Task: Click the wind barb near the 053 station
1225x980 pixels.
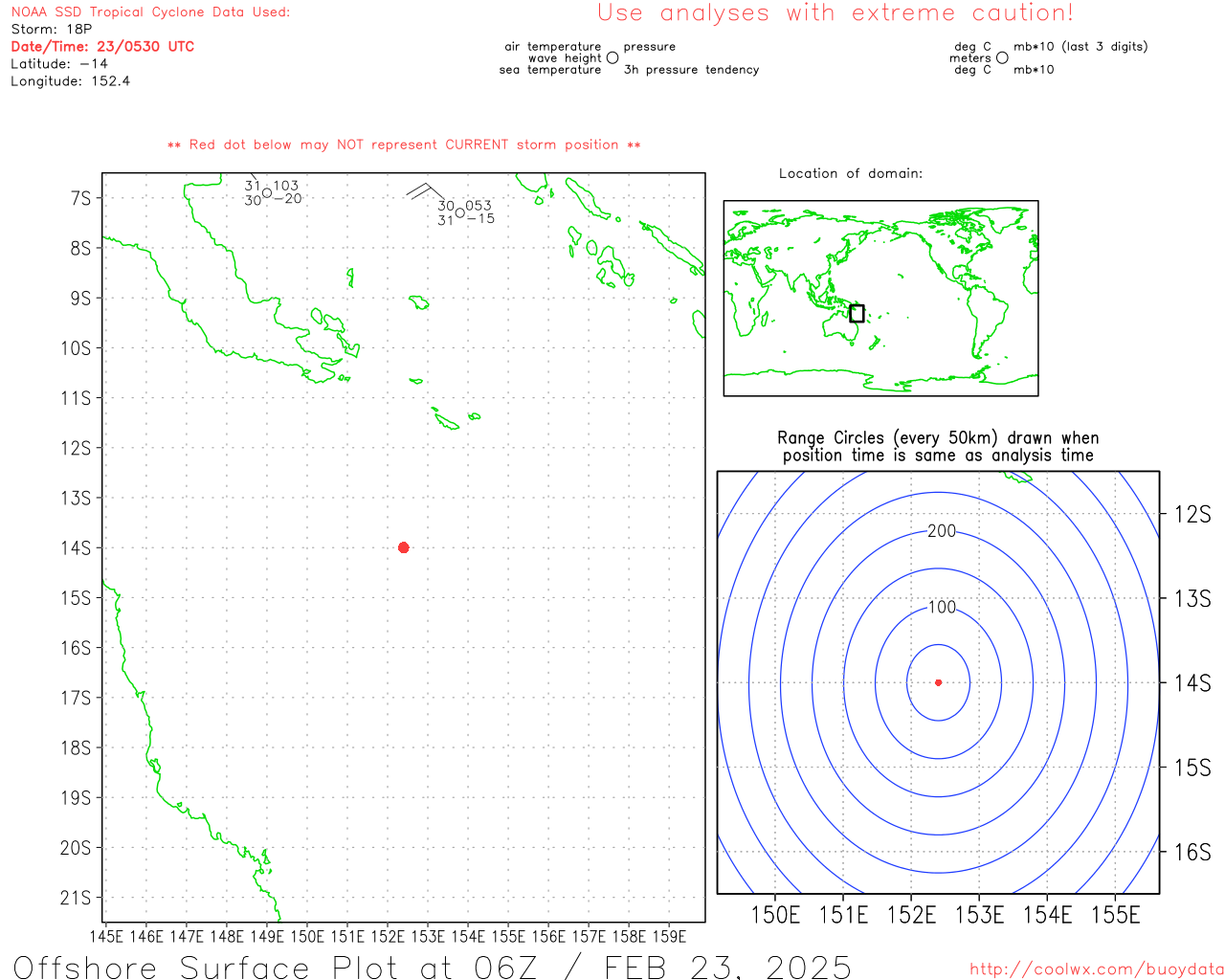Action: coord(425,191)
